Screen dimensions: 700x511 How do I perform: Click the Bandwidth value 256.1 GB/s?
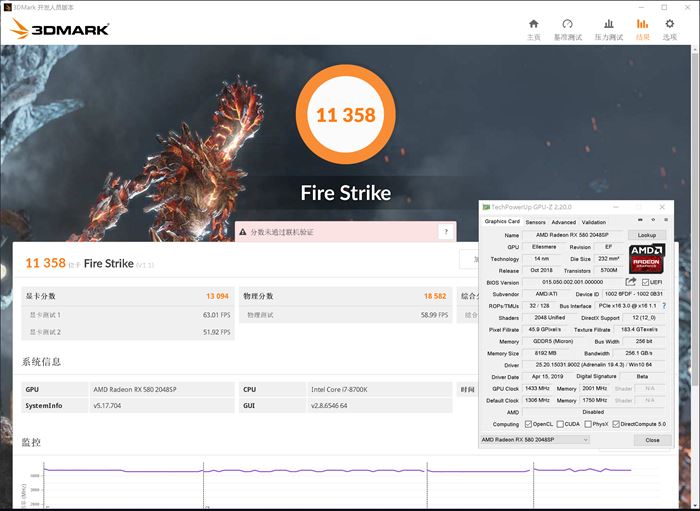(x=639, y=353)
